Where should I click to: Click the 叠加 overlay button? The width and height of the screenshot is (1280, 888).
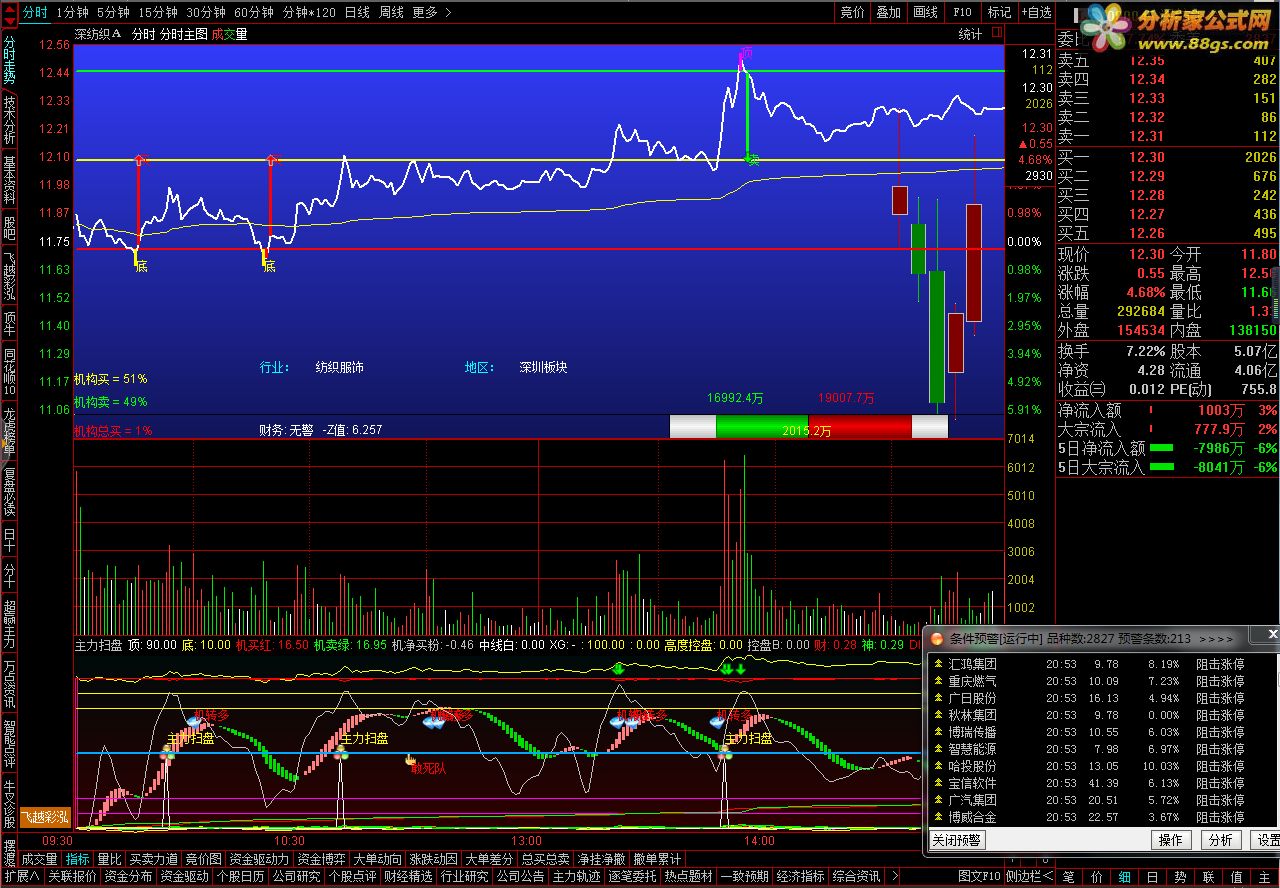coord(888,12)
